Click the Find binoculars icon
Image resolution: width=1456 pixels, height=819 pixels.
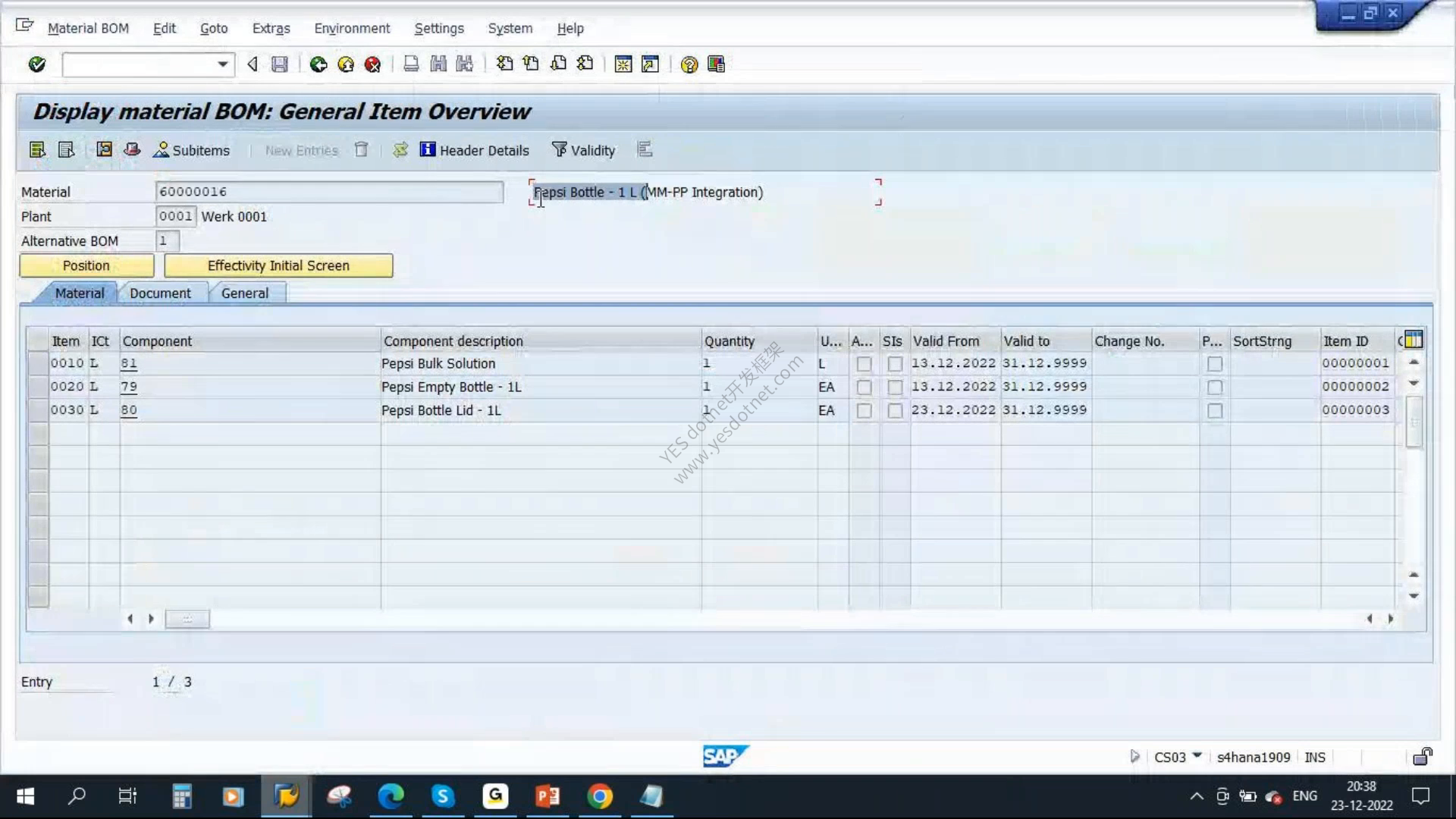pos(438,64)
